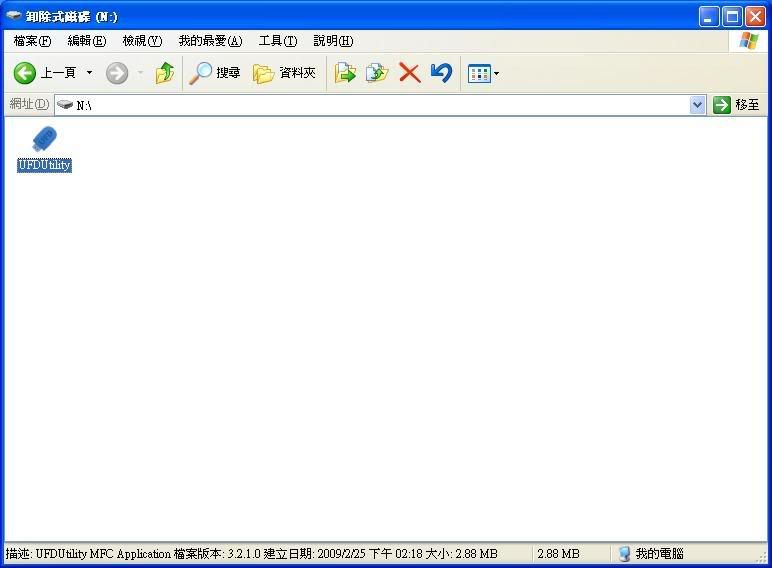
Task: Click the blue Undo arrow icon
Action: (441, 73)
